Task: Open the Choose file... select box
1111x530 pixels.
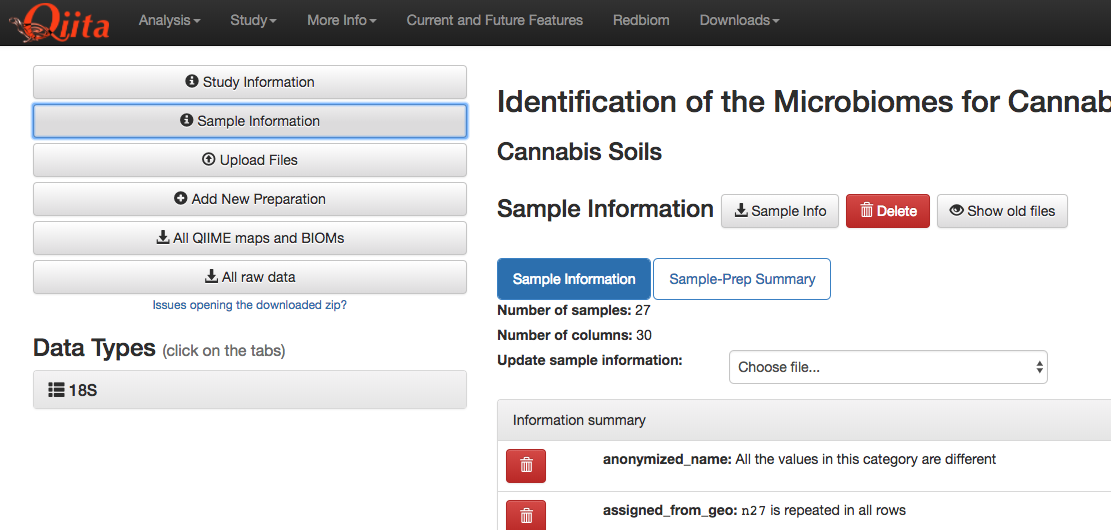Action: tap(888, 367)
